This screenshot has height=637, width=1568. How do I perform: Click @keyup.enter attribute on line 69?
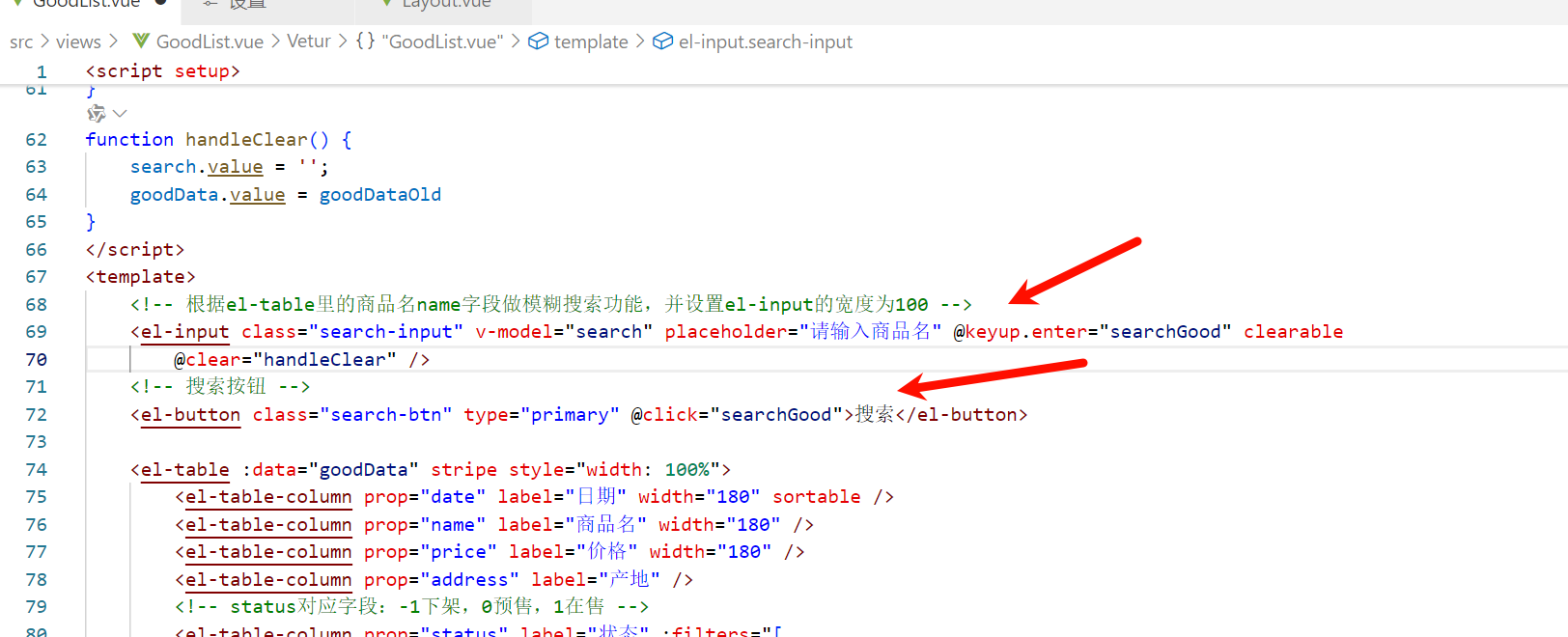click(x=1093, y=332)
